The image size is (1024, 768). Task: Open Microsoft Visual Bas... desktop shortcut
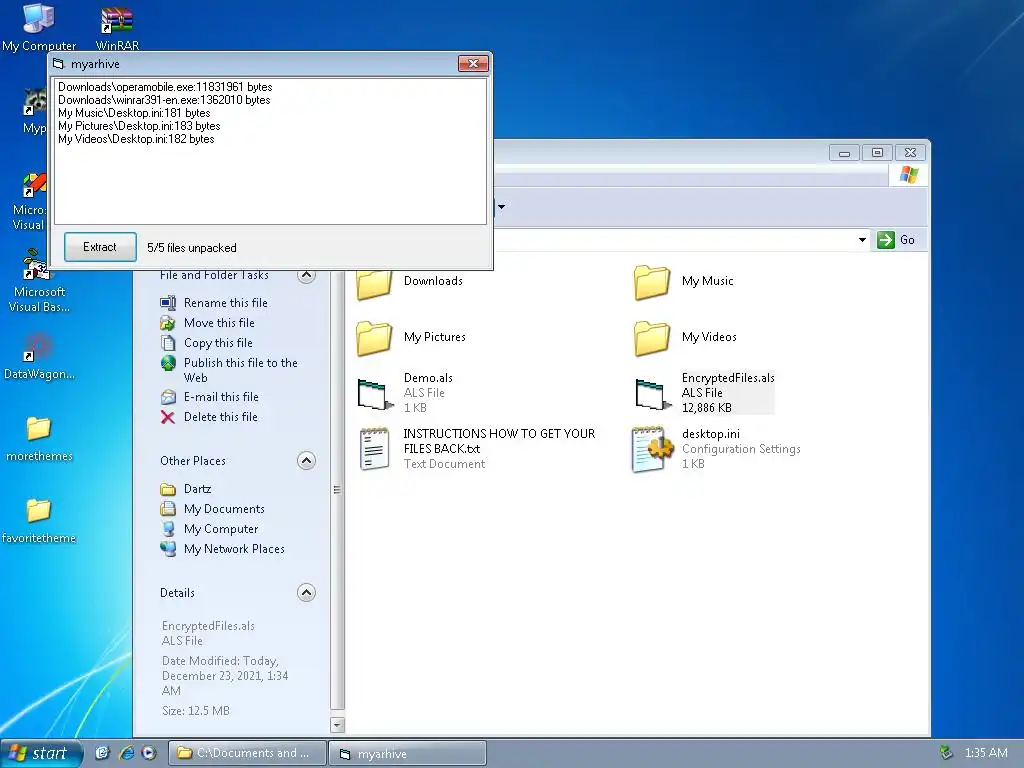point(39,282)
